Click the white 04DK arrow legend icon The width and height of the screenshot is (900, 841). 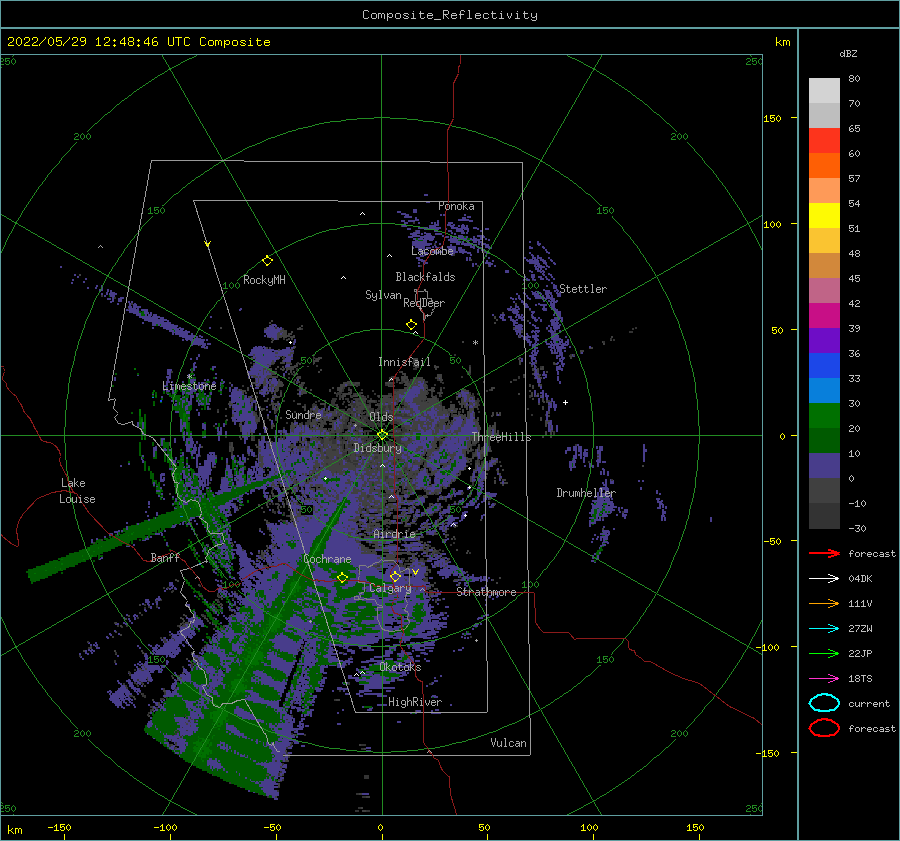point(824,579)
